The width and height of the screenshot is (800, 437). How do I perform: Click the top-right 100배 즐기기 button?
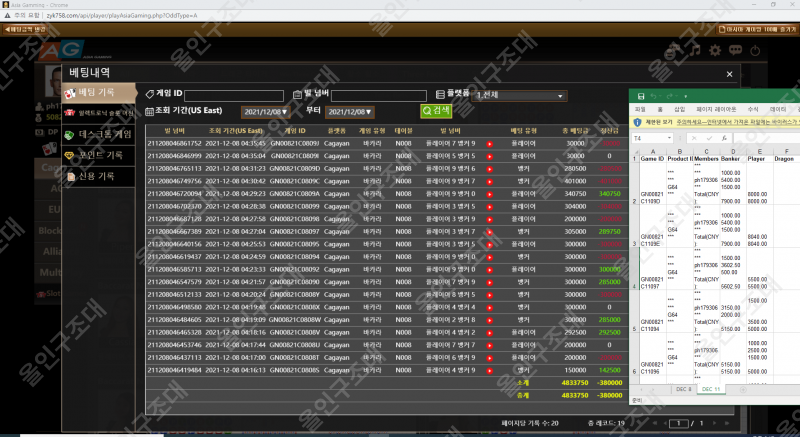(757, 30)
